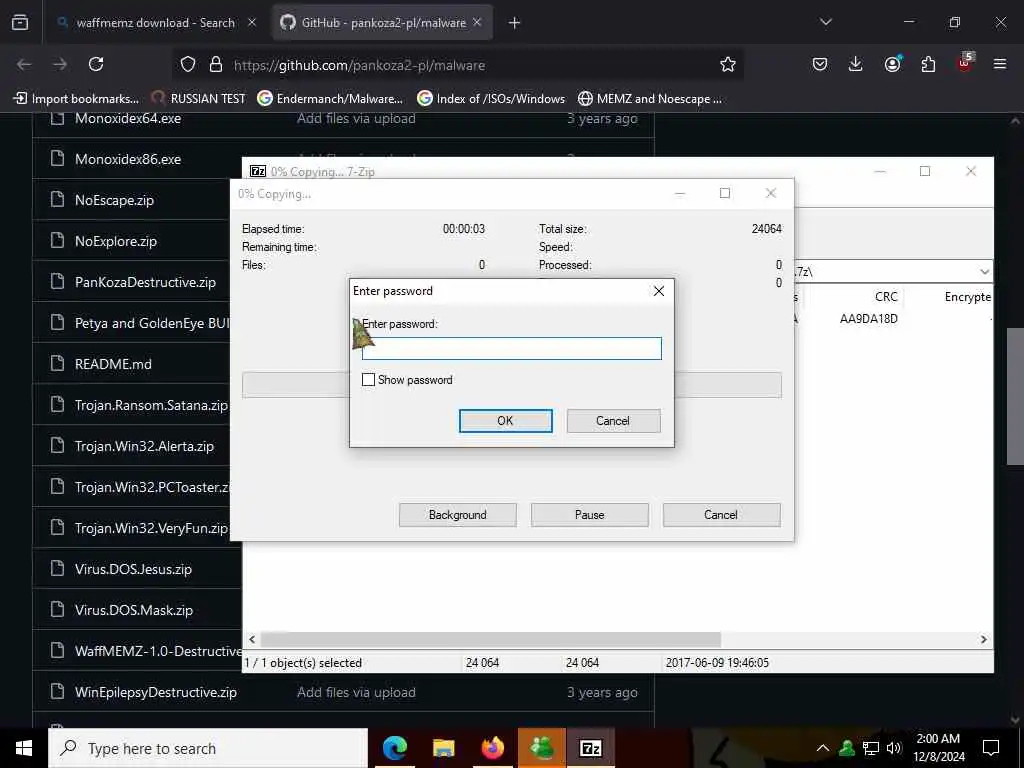Open the volume speaker tray icon
This screenshot has height=768, width=1024.
[x=894, y=748]
